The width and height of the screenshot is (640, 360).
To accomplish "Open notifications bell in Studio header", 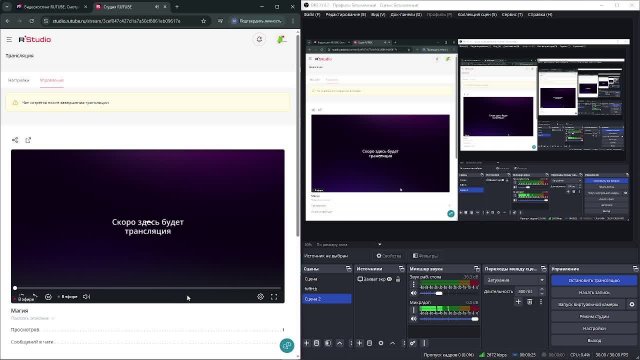I will 259,39.
